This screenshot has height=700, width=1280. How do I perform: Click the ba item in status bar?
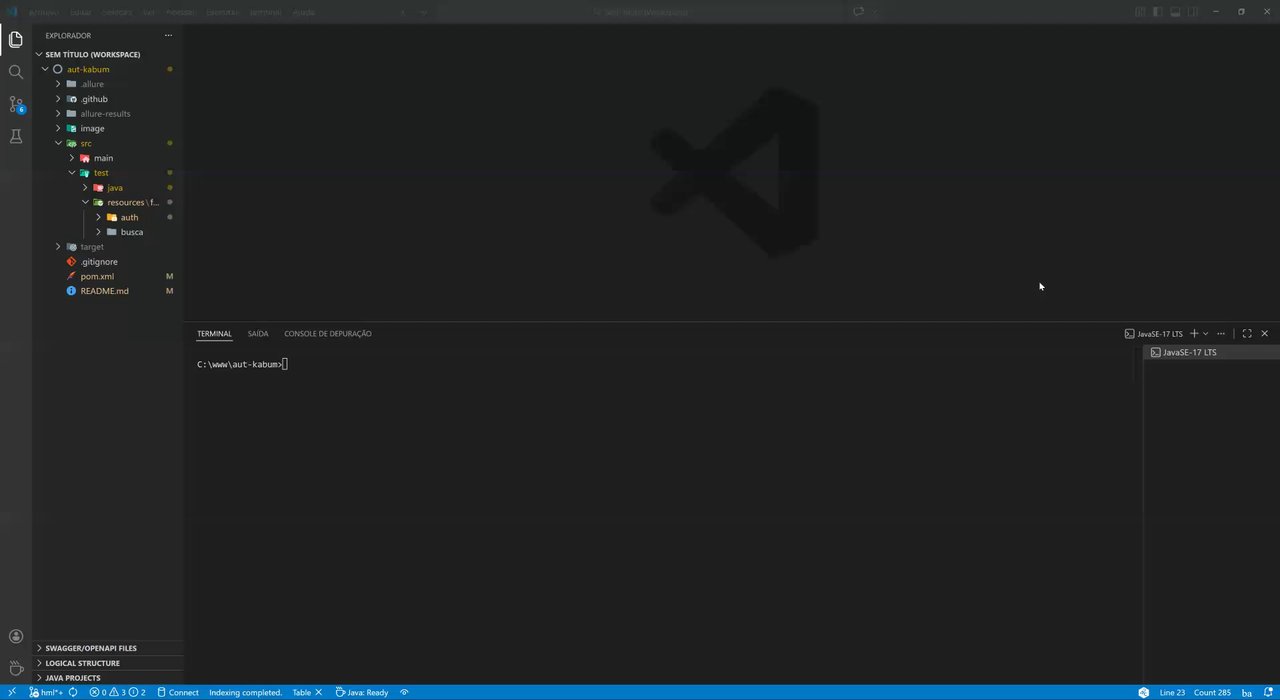(x=1247, y=692)
